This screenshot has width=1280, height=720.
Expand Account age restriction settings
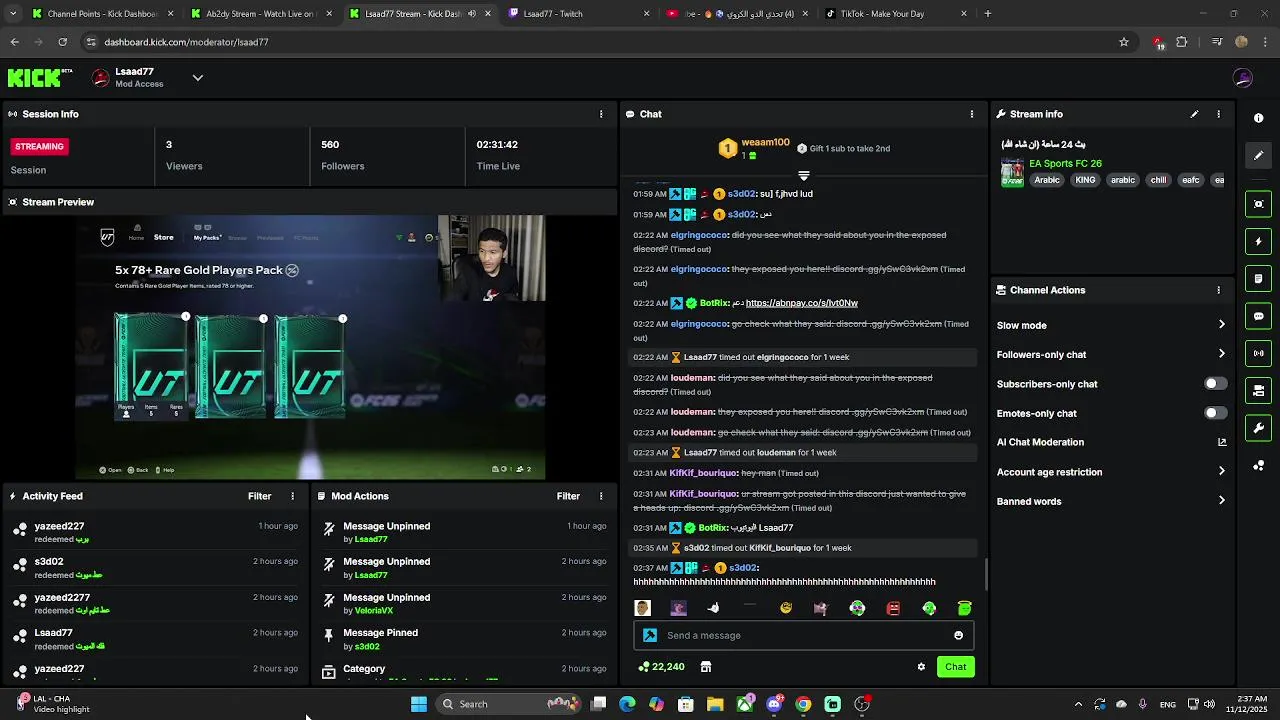pos(1221,472)
